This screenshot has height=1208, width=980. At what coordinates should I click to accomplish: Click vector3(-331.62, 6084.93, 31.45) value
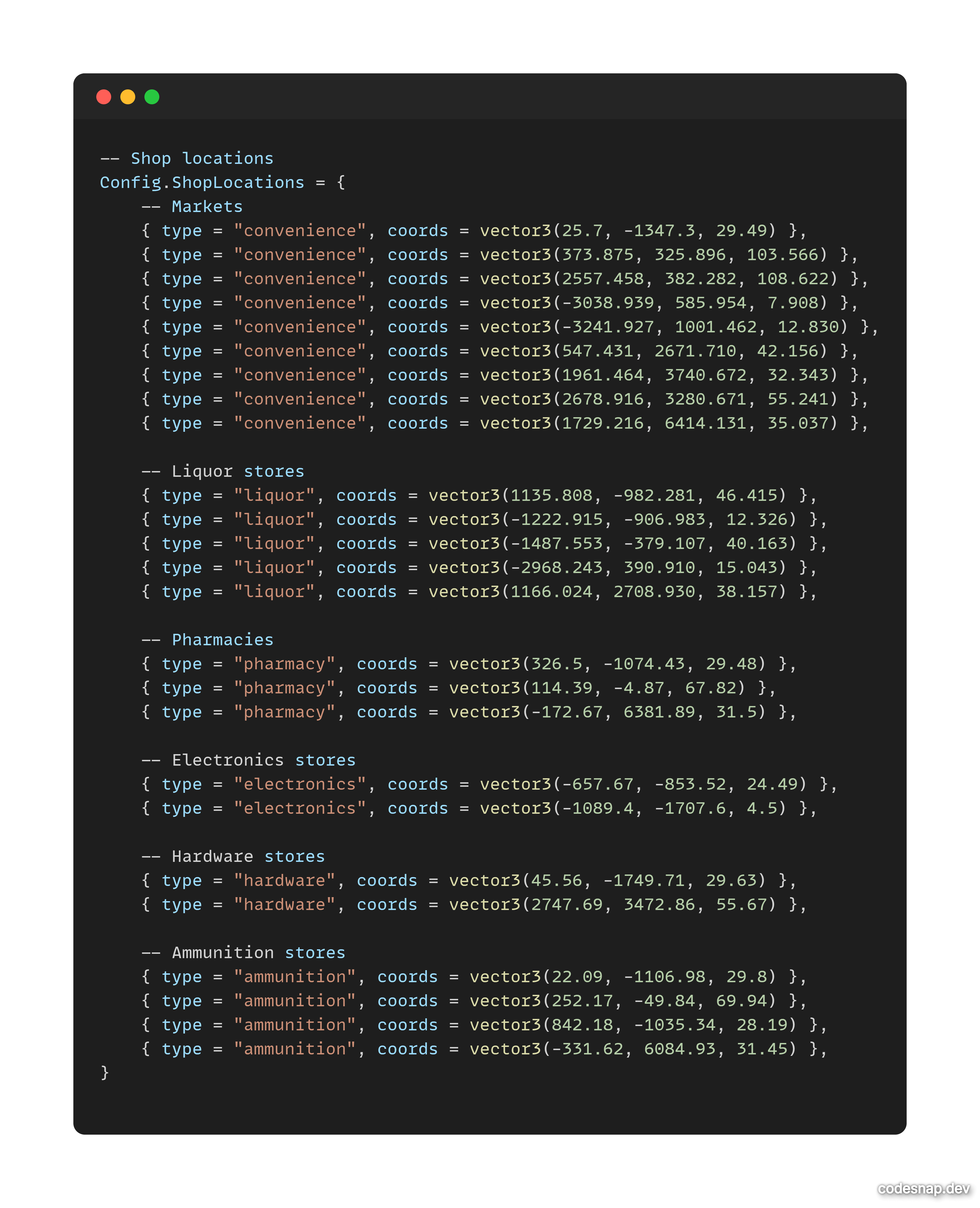point(633,1049)
